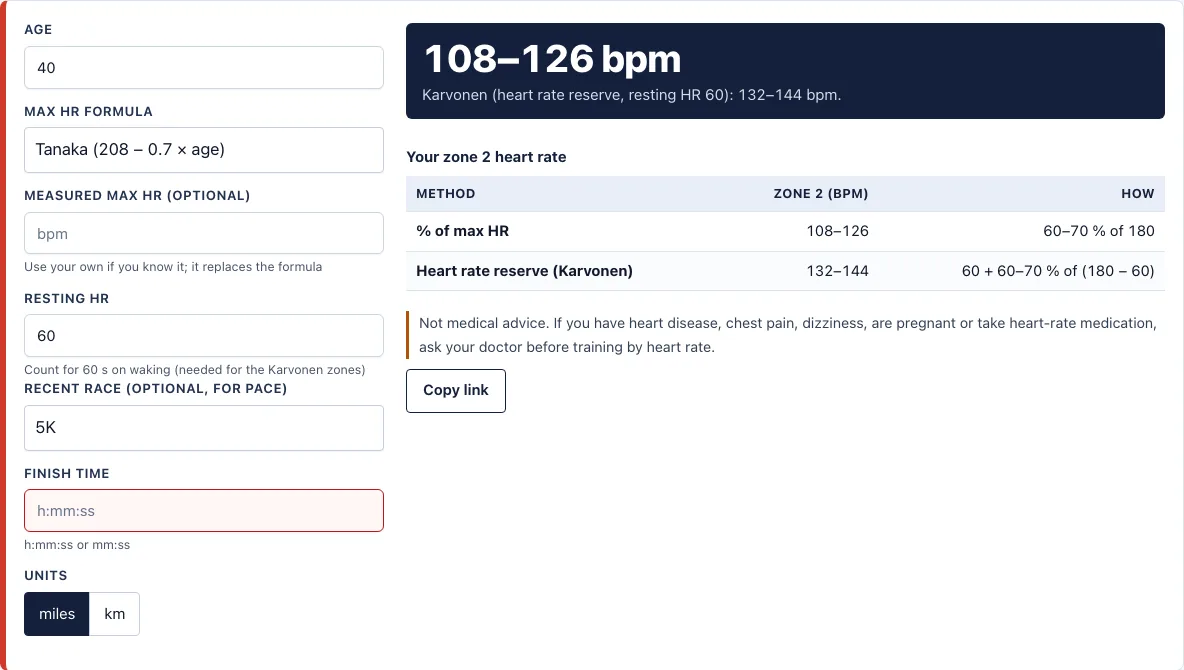Click the 'Not medical advice' disclaimer text

point(788,335)
